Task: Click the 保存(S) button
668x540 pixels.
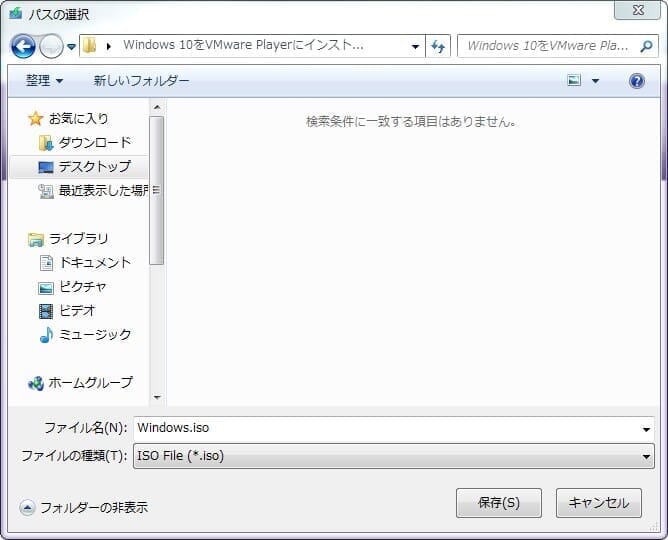Action: tap(498, 503)
